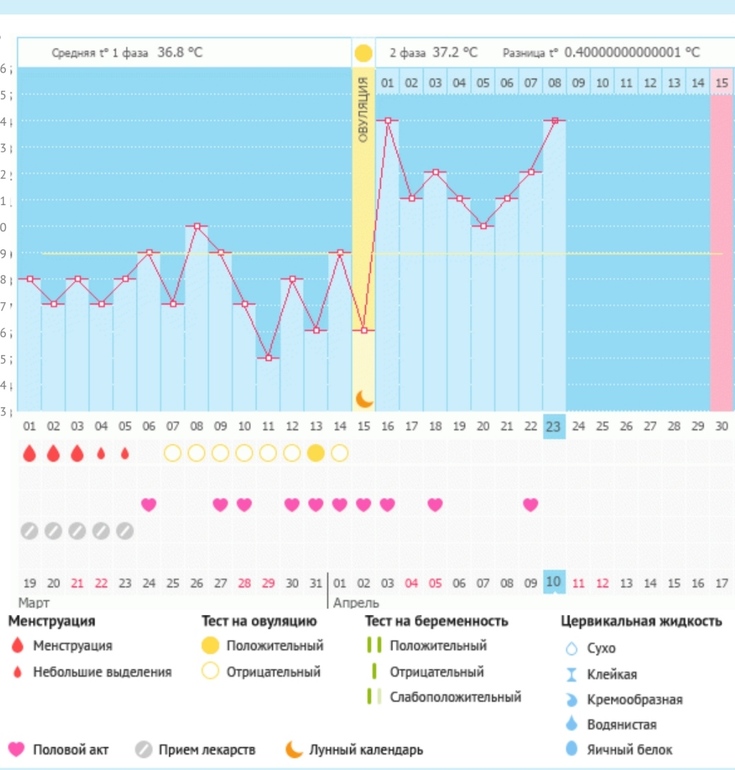Click the filled positive ovulation test on day 13
Image resolution: width=735 pixels, height=770 pixels.
coord(316,453)
